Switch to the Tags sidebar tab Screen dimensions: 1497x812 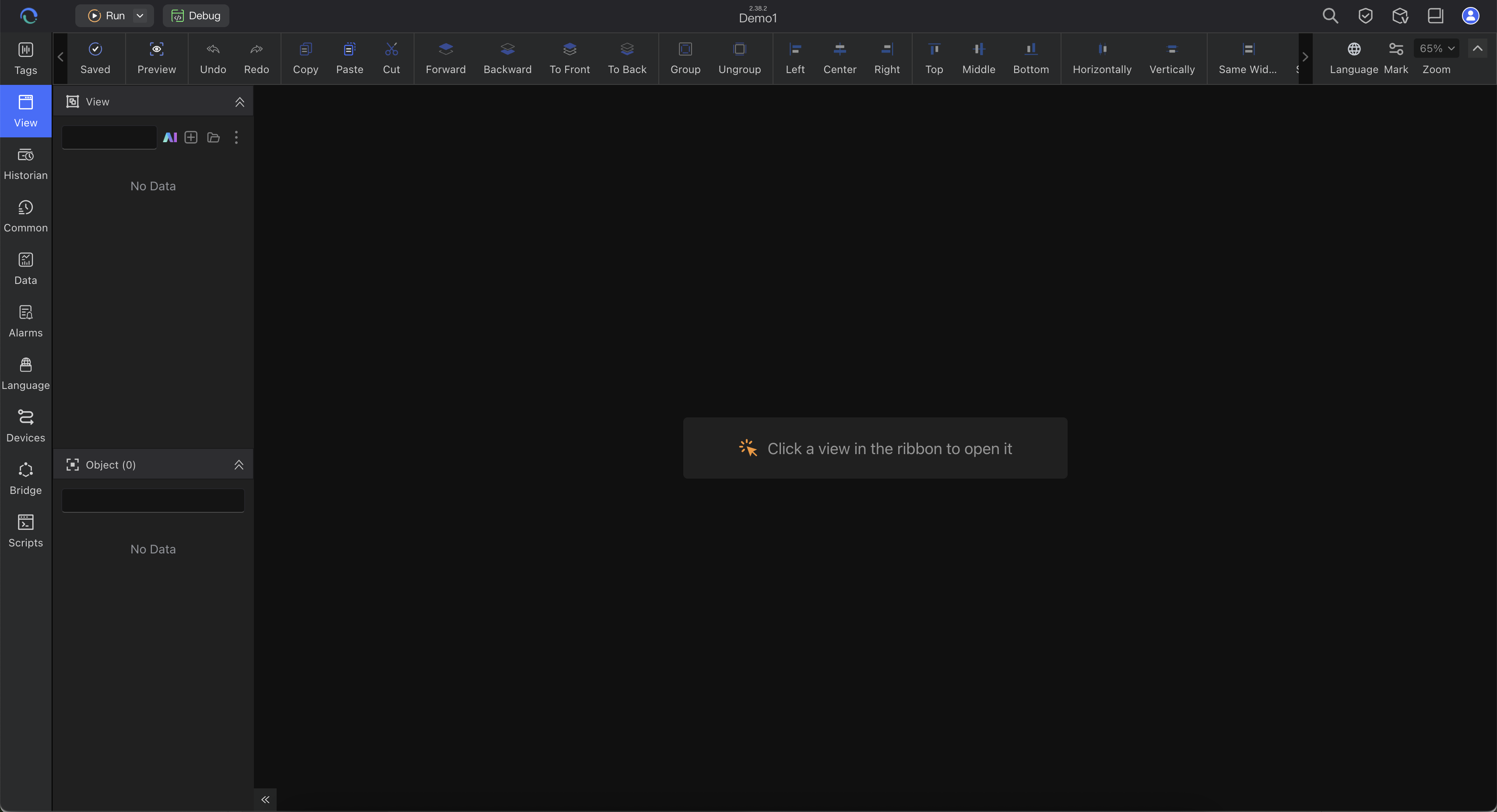(25, 58)
